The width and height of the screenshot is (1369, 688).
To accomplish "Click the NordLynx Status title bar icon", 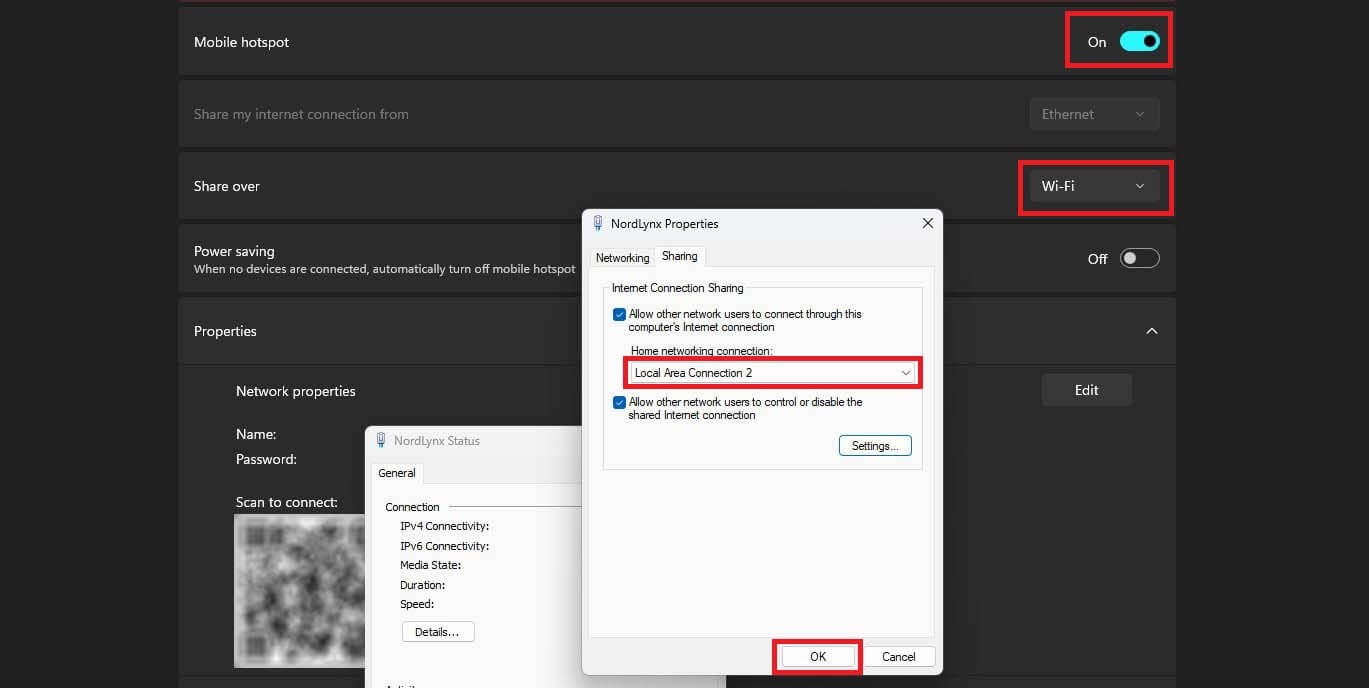I will point(380,440).
